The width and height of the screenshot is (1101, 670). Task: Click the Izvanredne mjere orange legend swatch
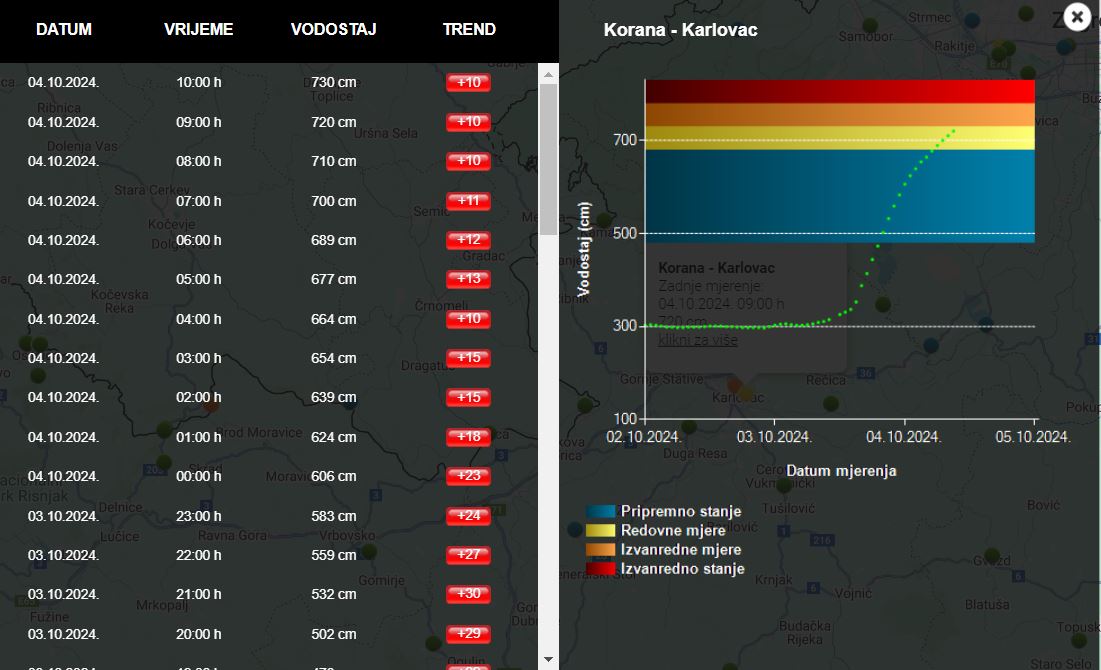click(x=600, y=549)
